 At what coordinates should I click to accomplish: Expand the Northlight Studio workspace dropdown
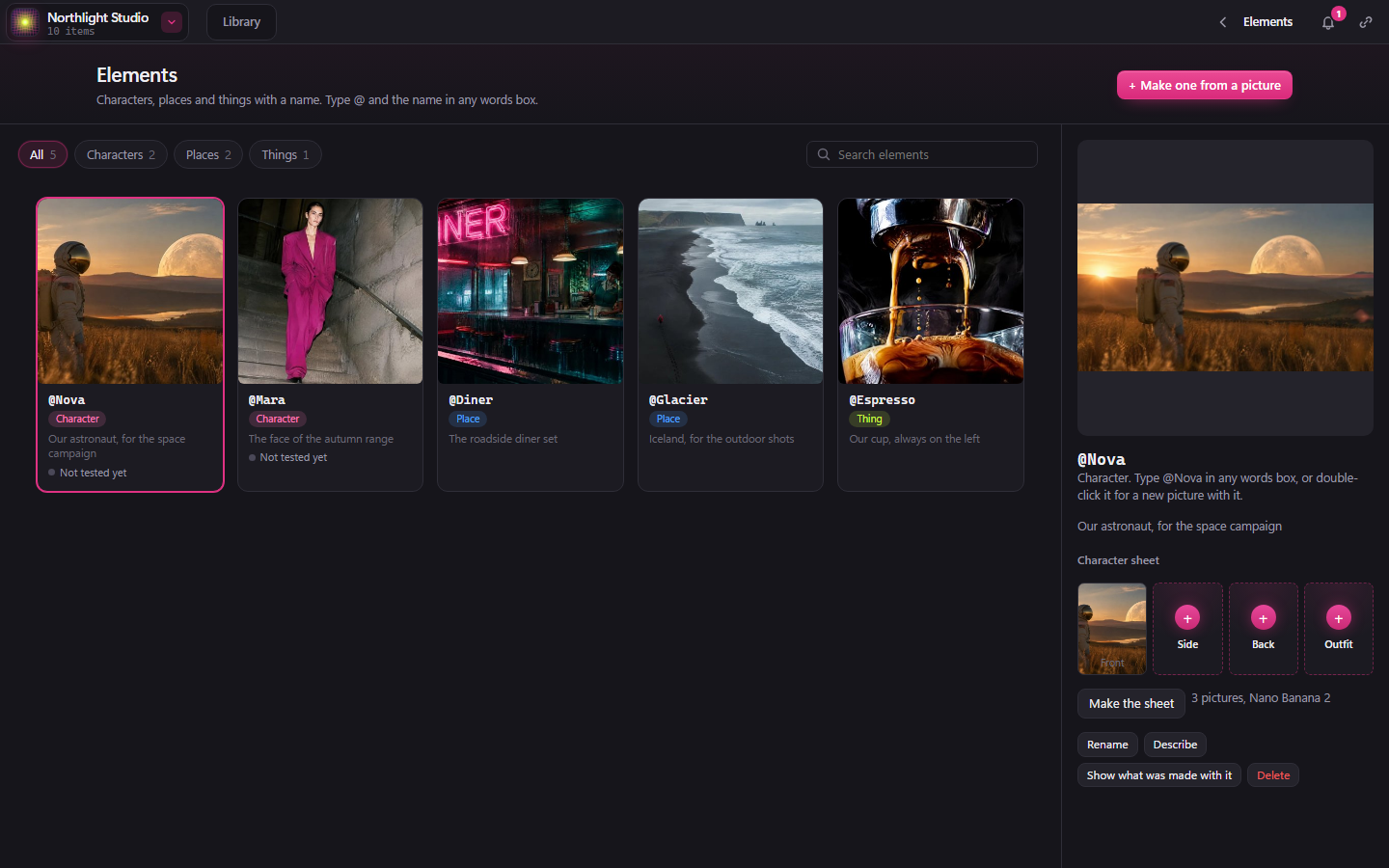pos(172,22)
